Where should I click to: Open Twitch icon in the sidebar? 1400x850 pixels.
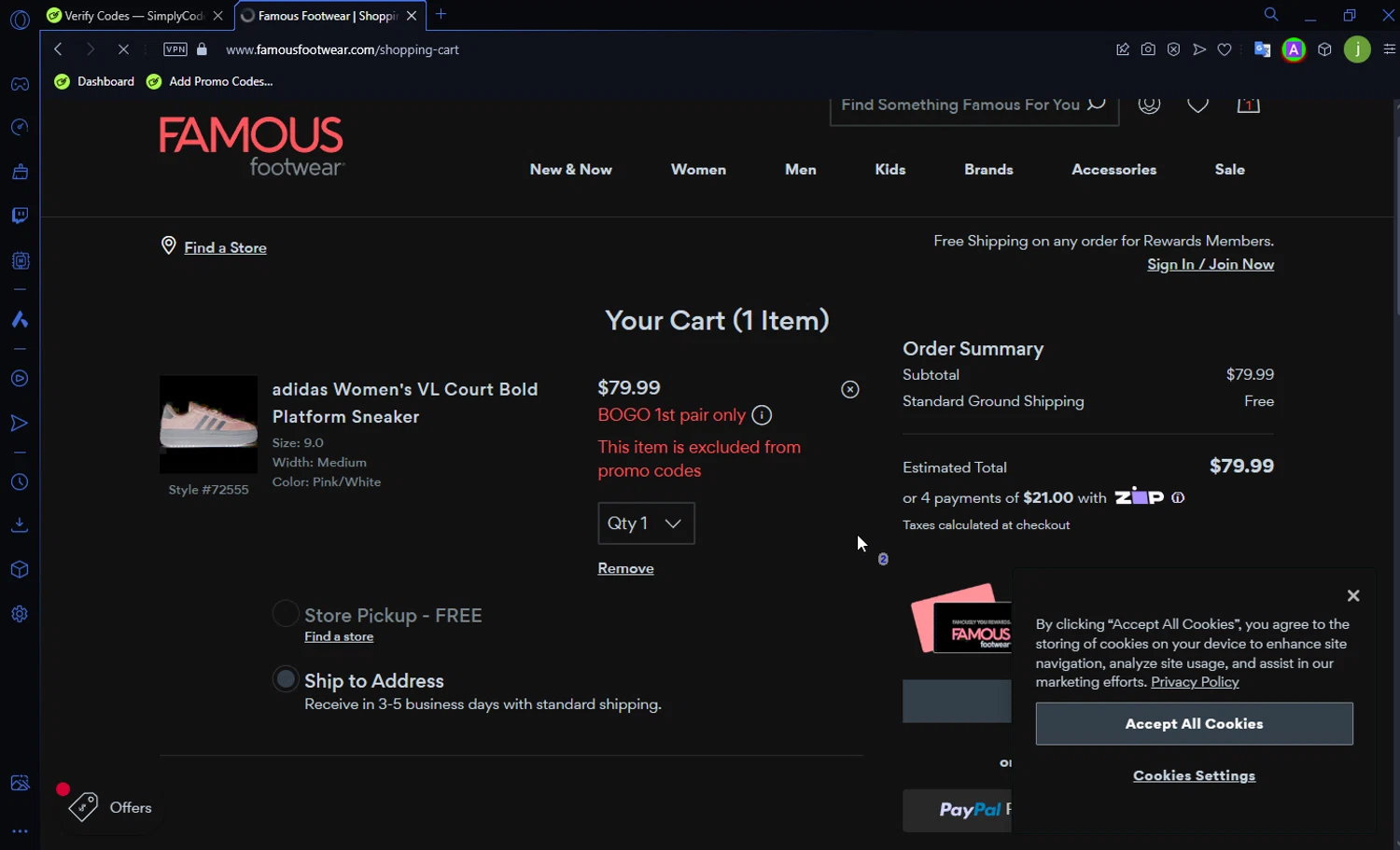(20, 216)
